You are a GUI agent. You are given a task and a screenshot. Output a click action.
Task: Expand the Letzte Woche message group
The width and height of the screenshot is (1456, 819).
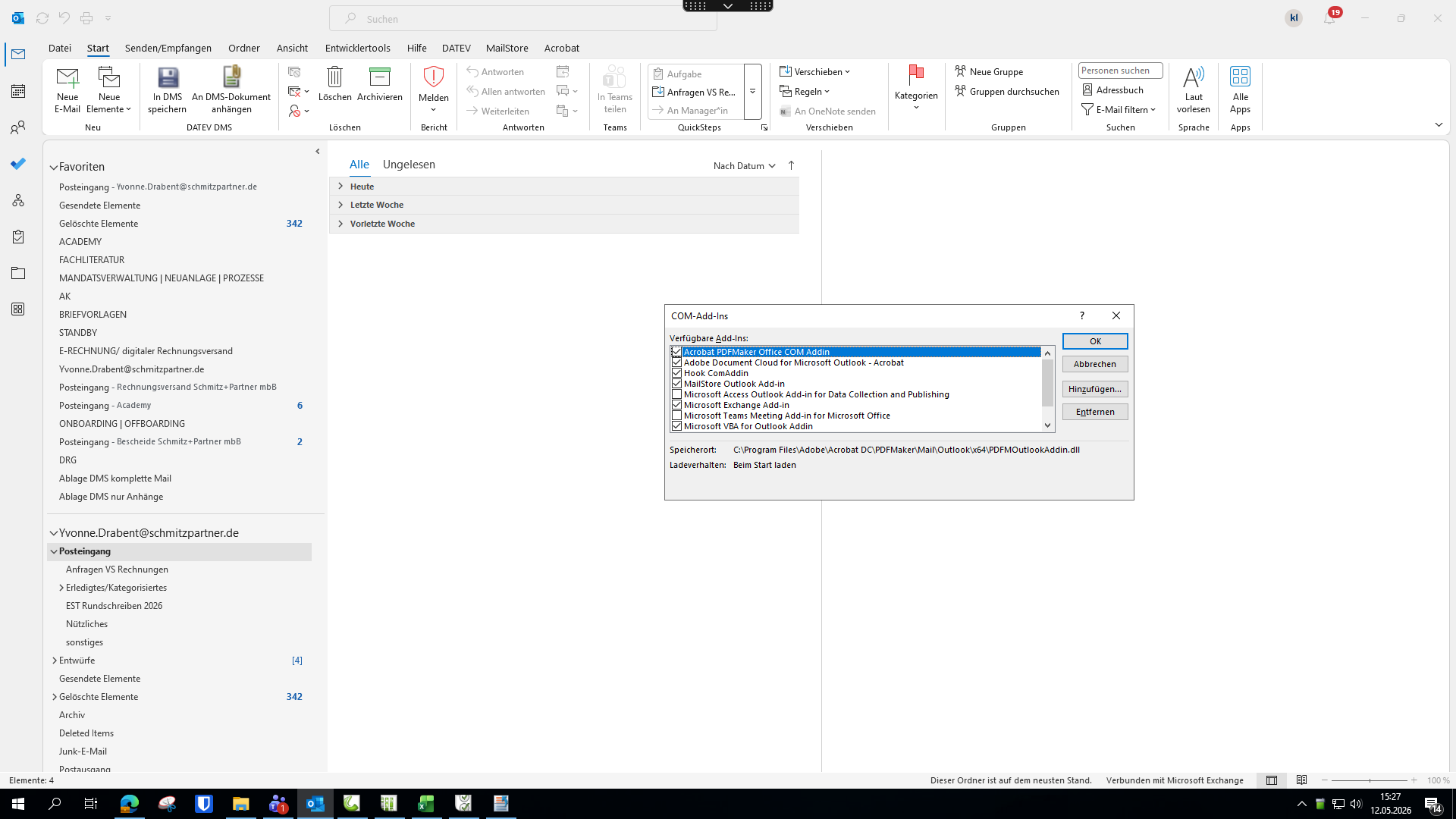[340, 205]
